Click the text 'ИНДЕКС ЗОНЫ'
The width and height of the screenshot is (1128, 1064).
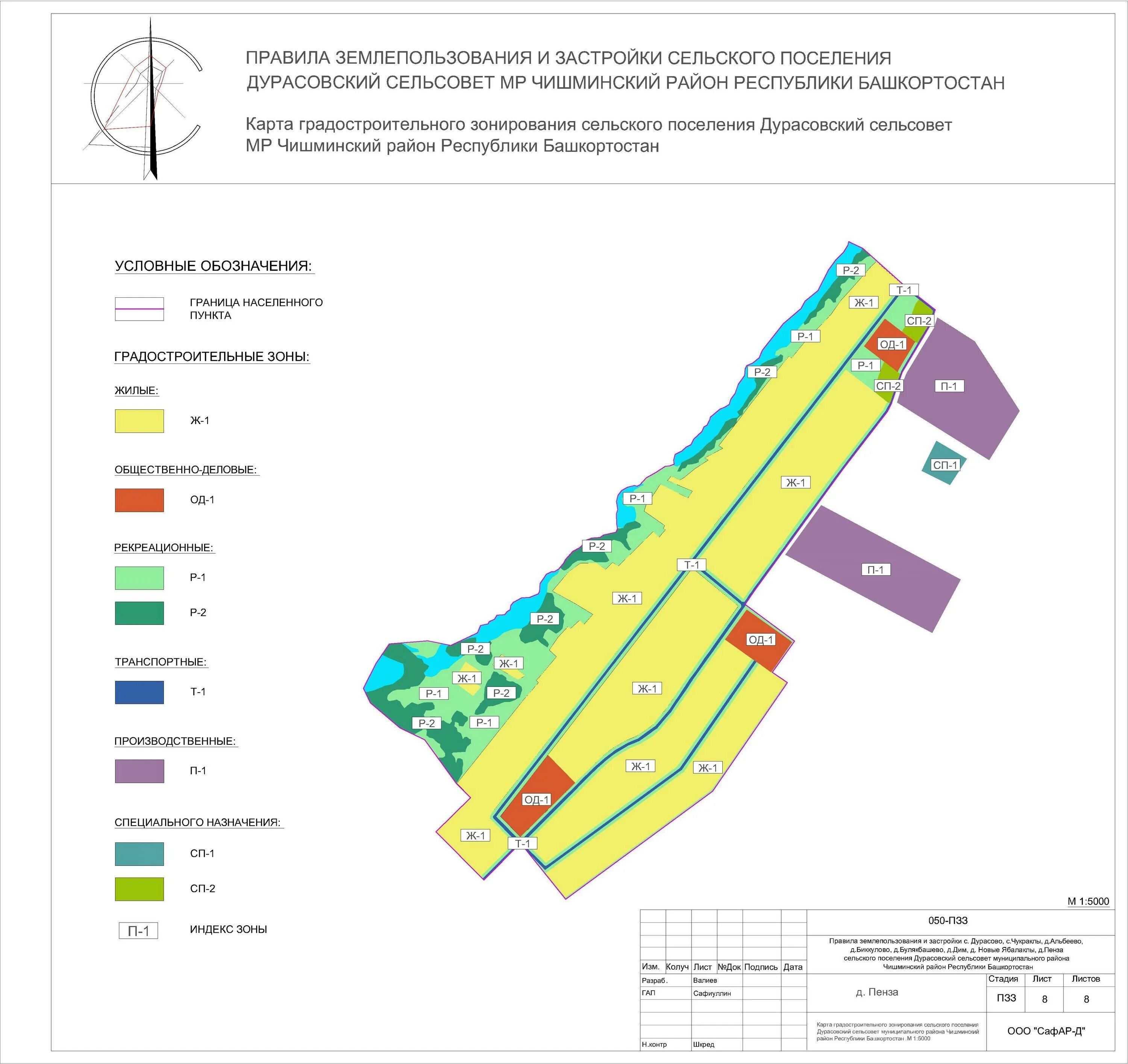(228, 929)
